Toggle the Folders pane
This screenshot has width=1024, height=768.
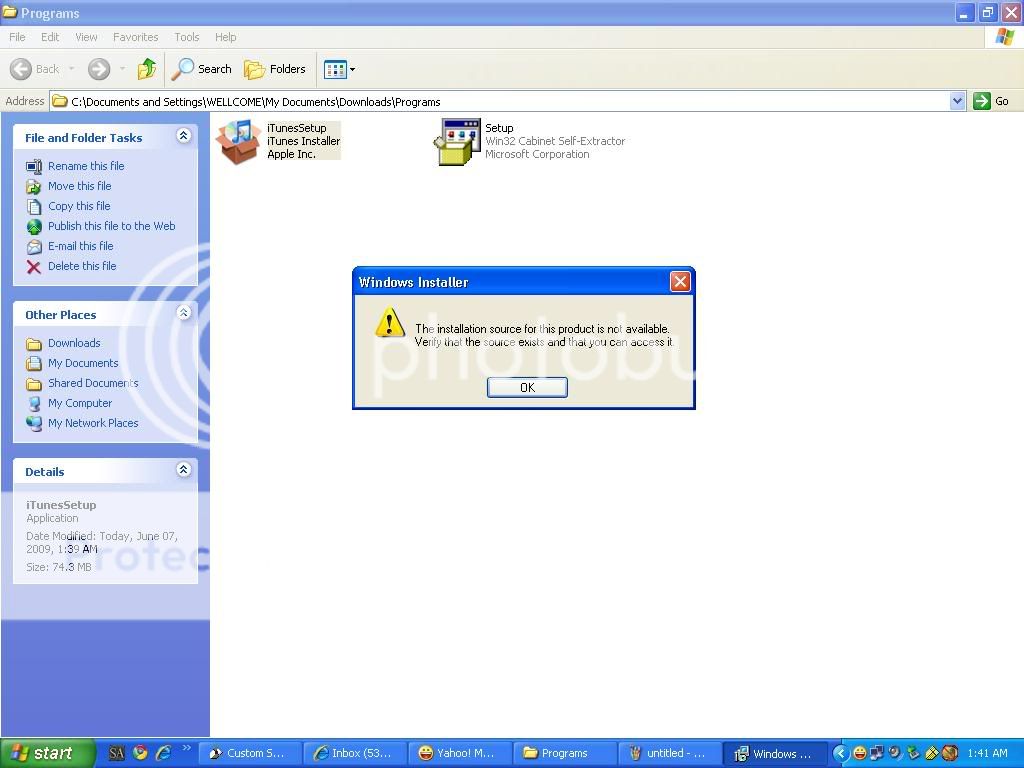274,69
